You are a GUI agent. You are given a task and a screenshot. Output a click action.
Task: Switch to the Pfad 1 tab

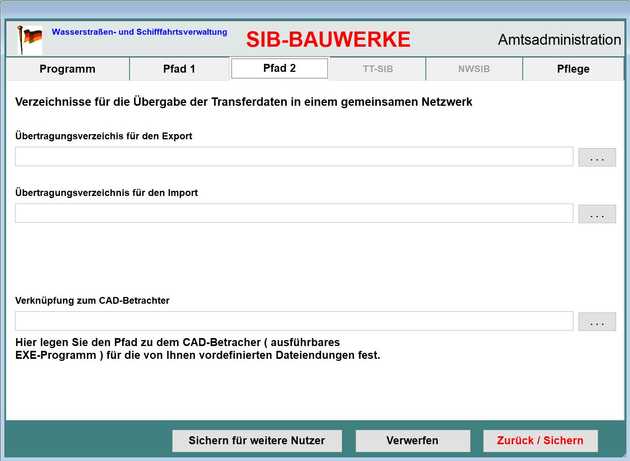point(179,69)
